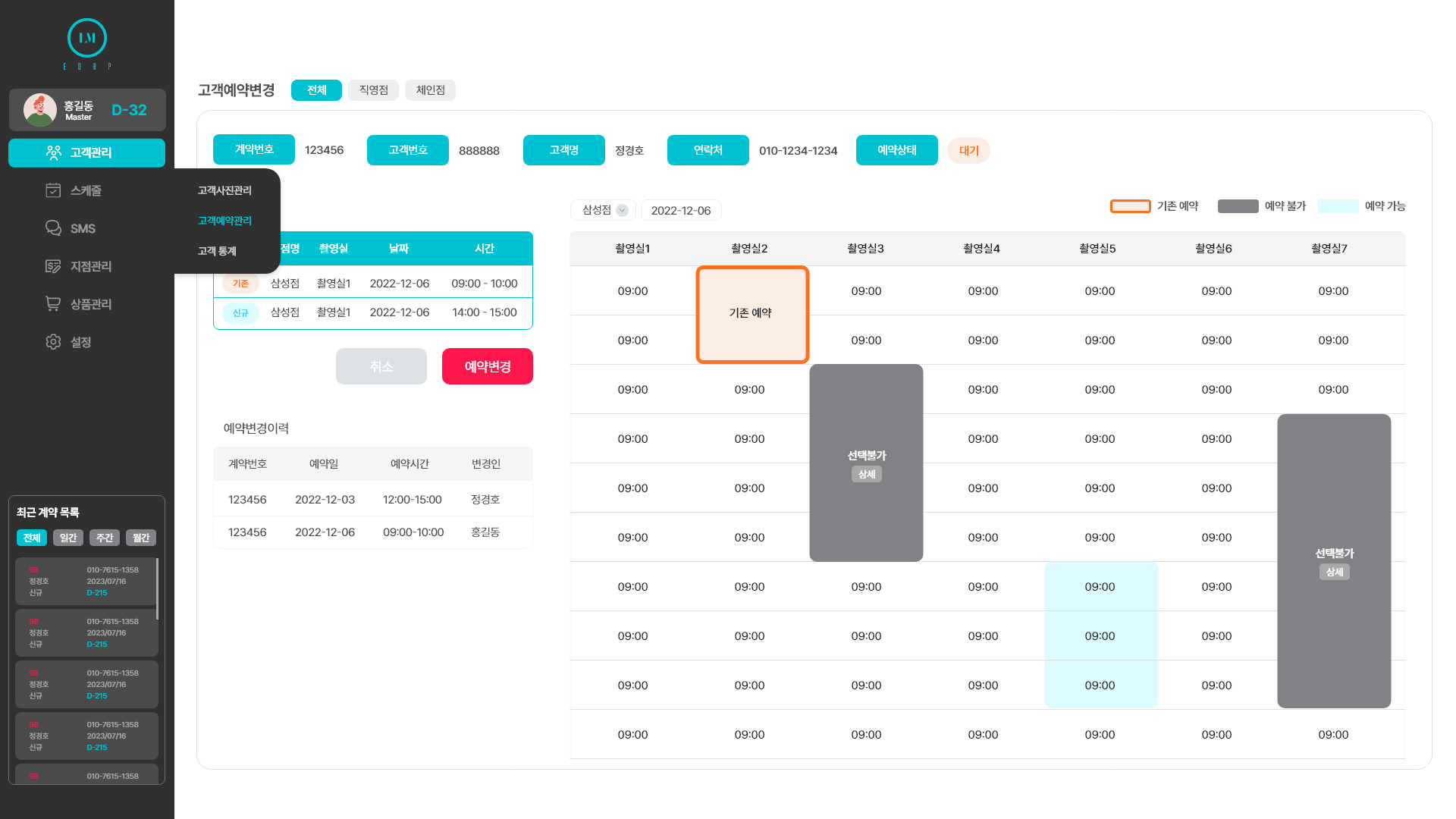Select the 직영점 filter tab
This screenshot has height=819, width=1456.
pyautogui.click(x=374, y=90)
